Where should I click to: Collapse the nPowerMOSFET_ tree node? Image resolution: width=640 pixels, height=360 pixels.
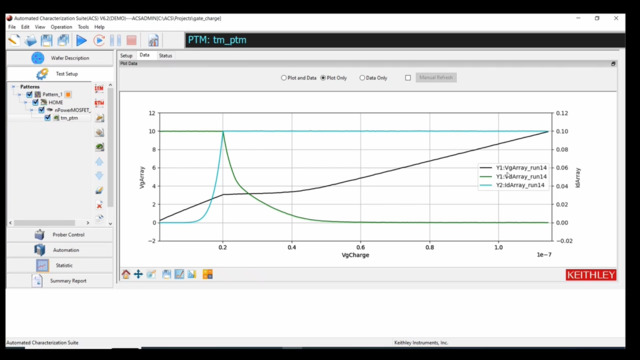[x=32, y=110]
